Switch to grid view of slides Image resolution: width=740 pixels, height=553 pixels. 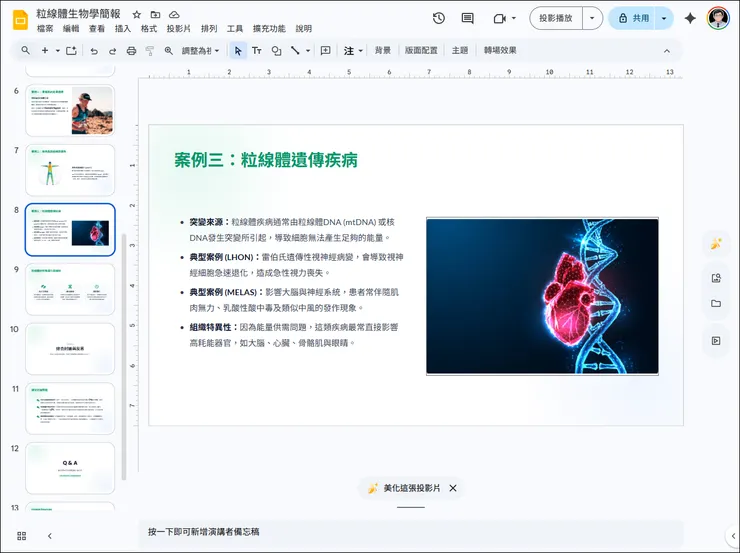pos(23,536)
